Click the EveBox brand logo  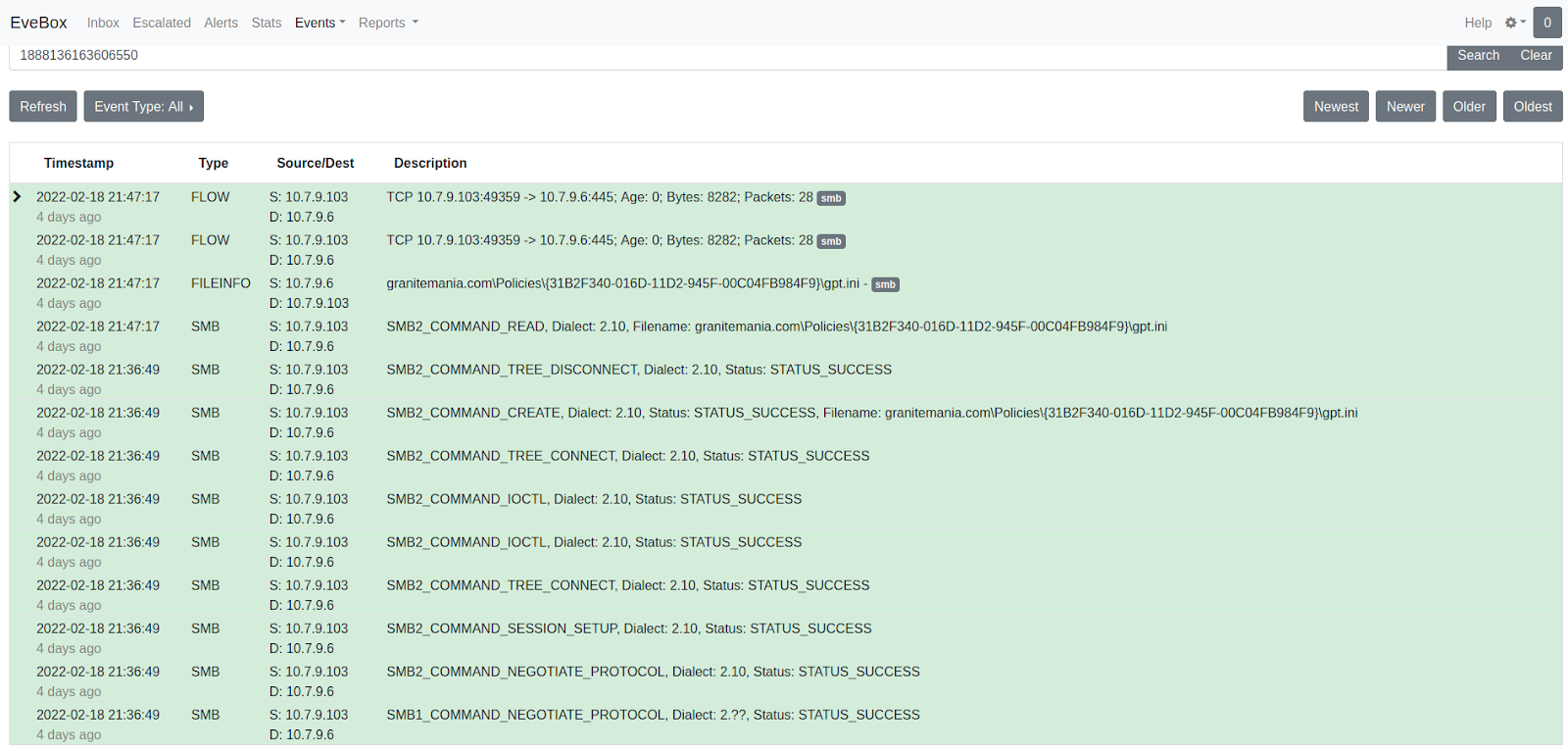pyautogui.click(x=39, y=23)
